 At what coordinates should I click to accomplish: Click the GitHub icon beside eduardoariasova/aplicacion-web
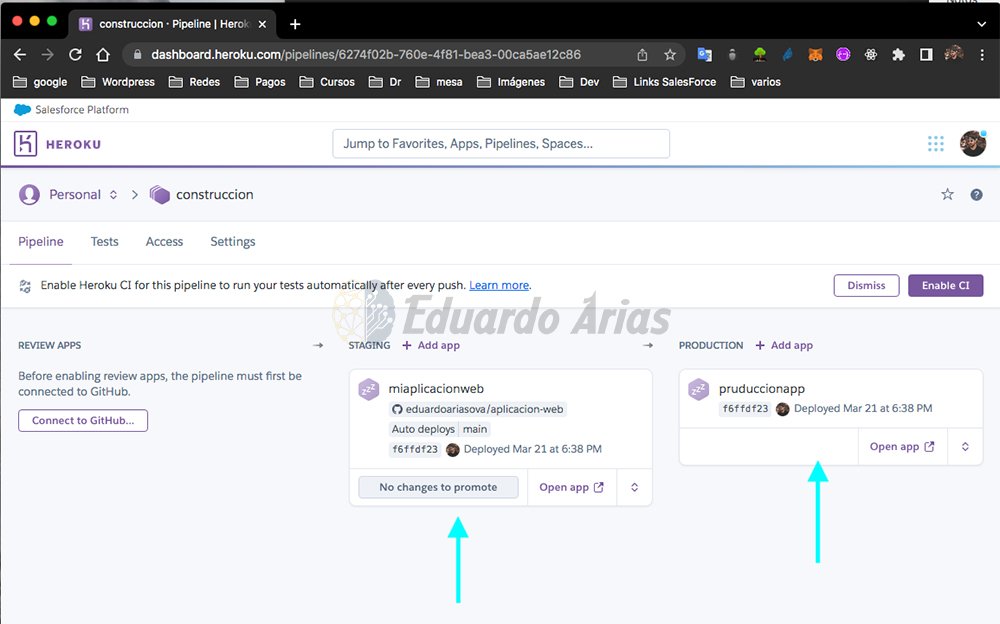[x=397, y=410]
